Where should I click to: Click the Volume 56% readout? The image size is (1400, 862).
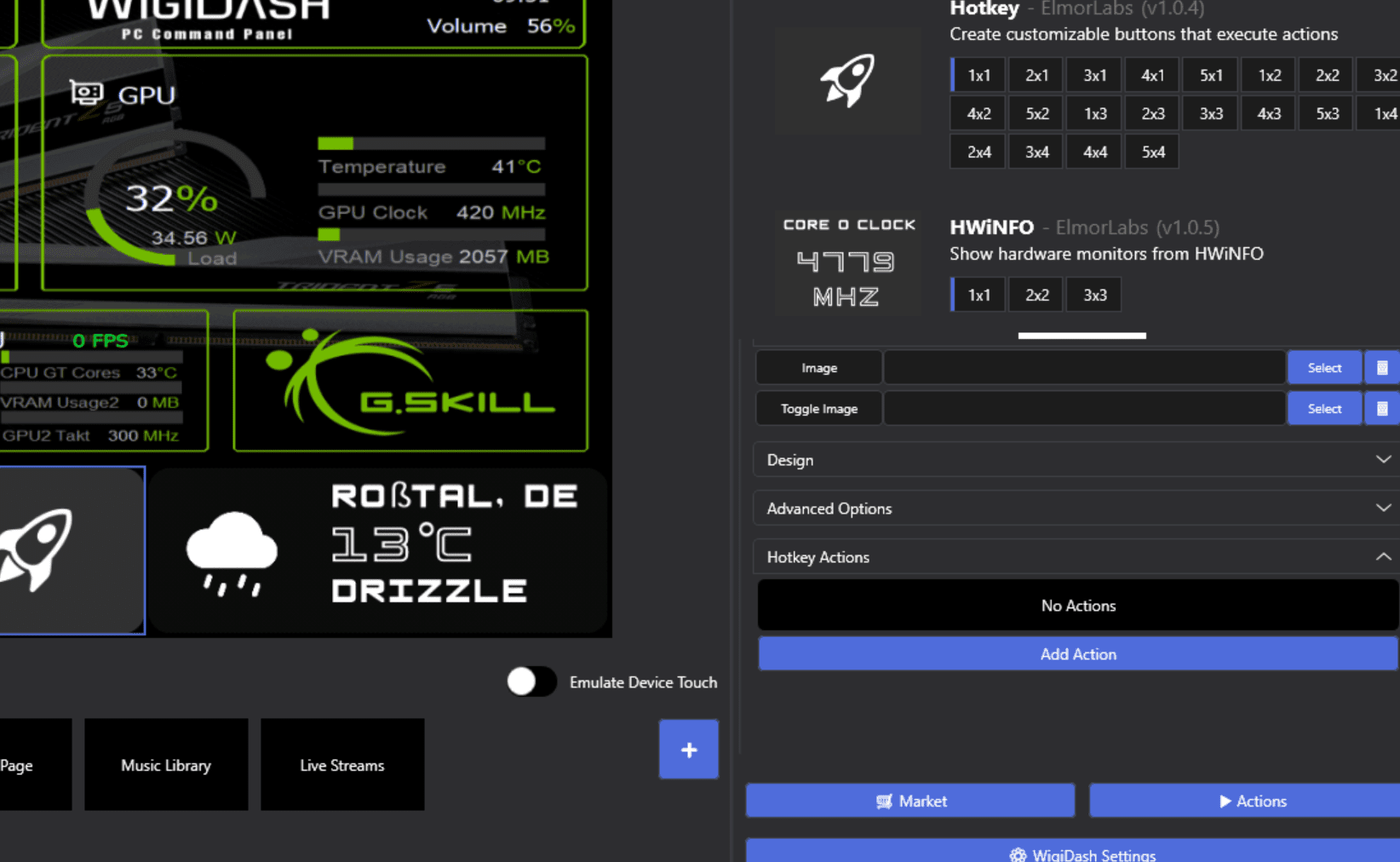coord(501,26)
